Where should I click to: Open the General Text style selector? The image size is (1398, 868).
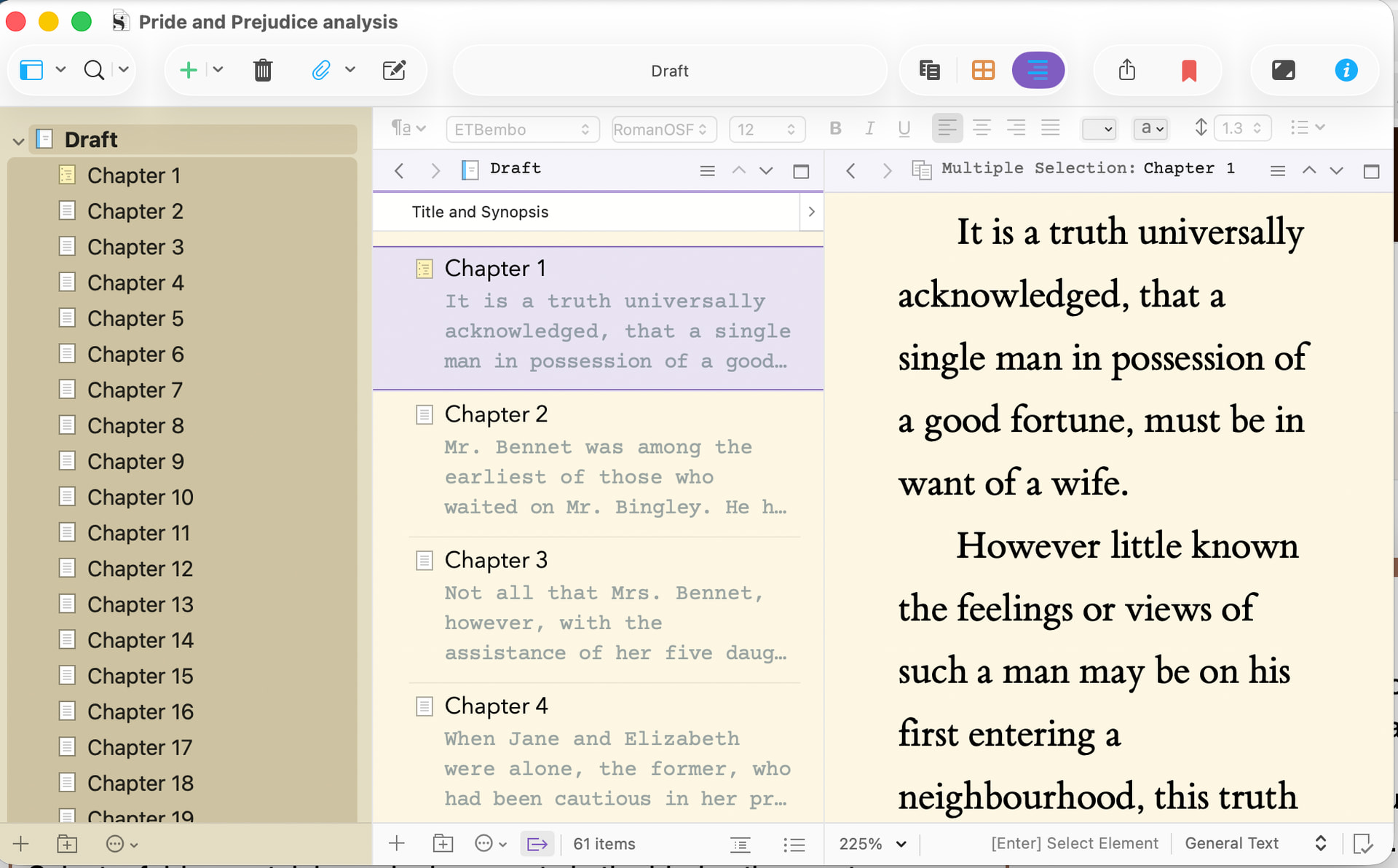(1254, 843)
